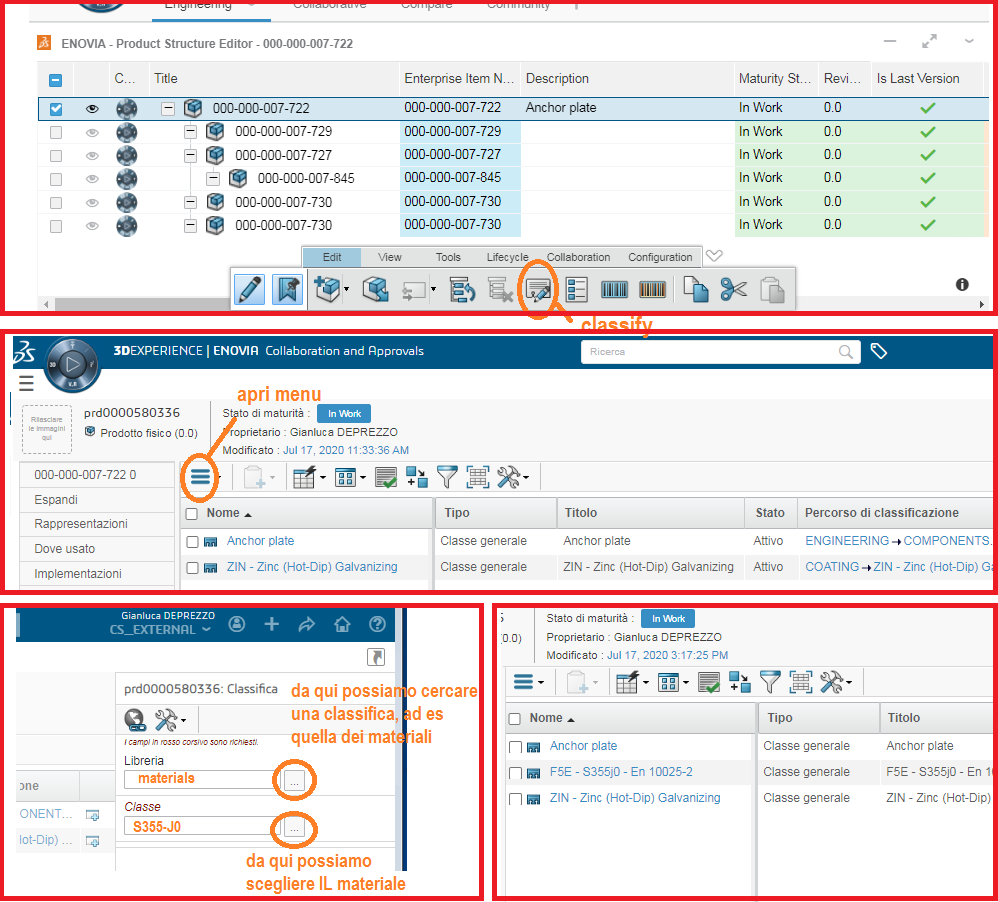The image size is (998, 902).
Task: Tick the checkbox next to F5E - S355j0
Action: coord(515,773)
